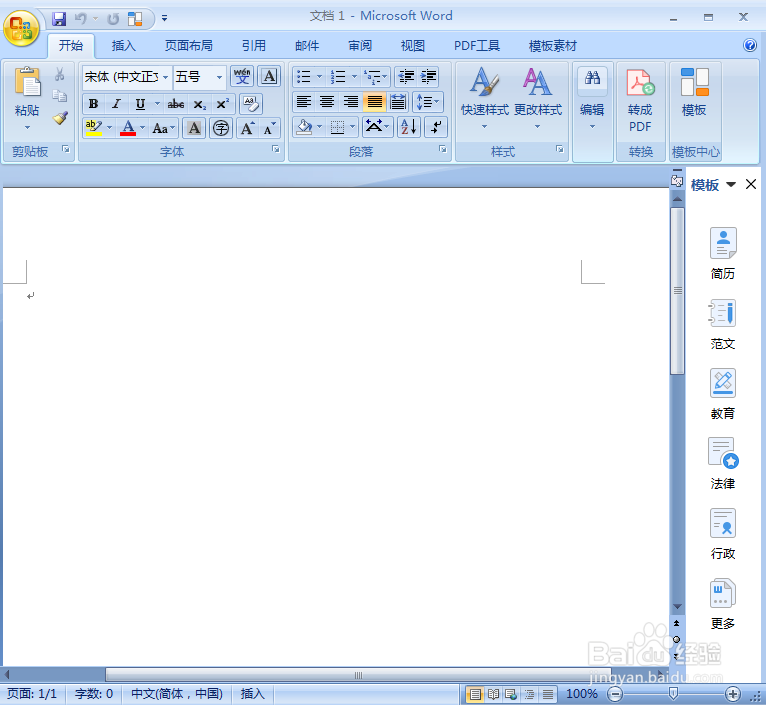Click the show paragraph marks icon
The width and height of the screenshot is (766, 705).
click(436, 127)
